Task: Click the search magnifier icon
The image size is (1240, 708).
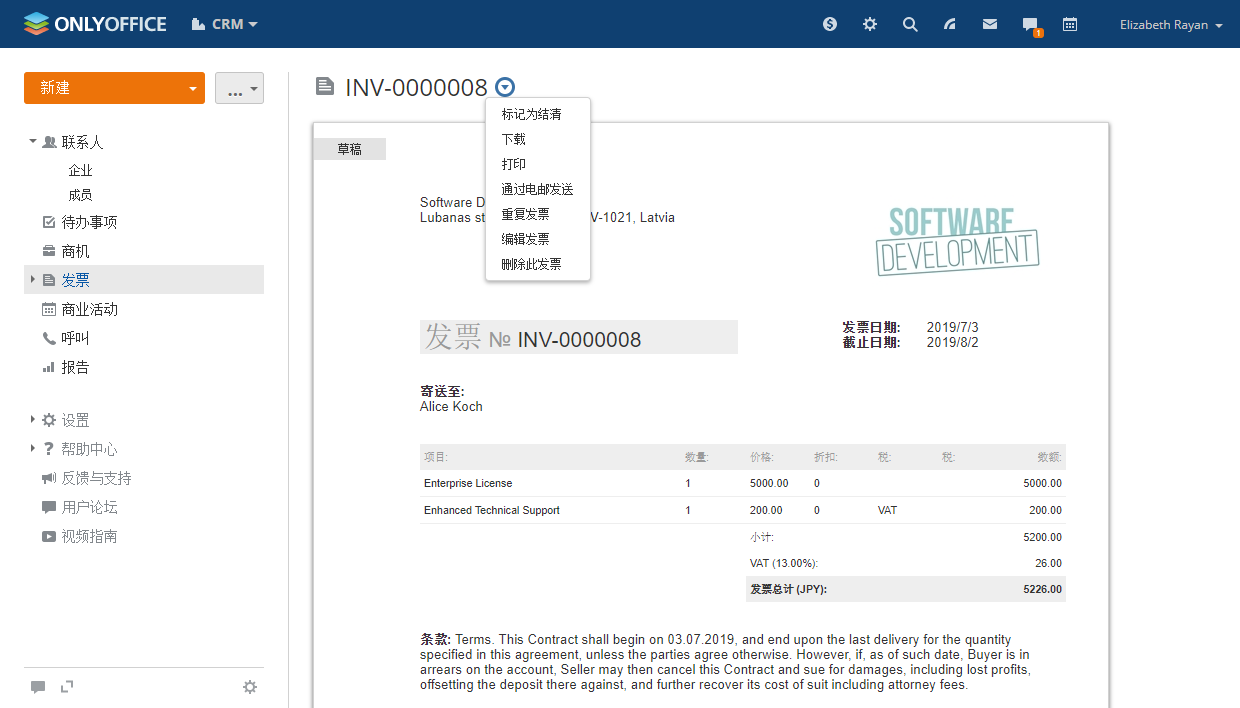Action: pyautogui.click(x=910, y=24)
